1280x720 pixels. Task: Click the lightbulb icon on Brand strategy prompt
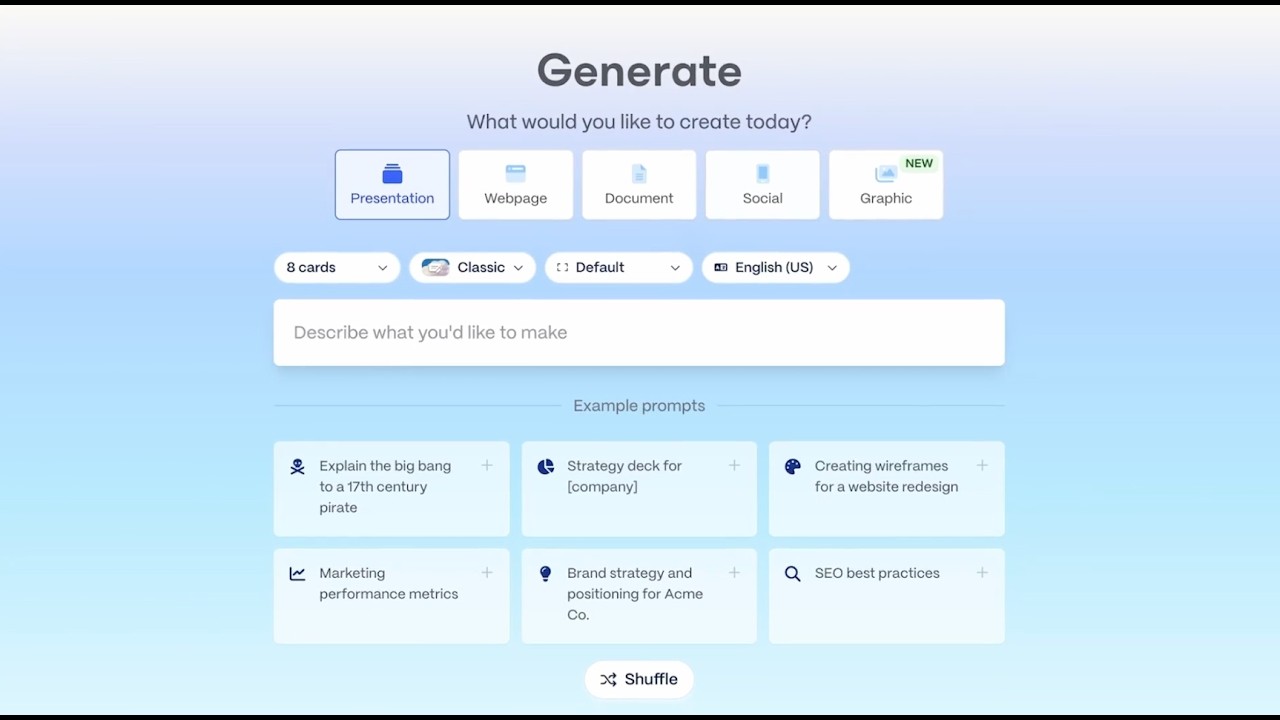coord(545,574)
